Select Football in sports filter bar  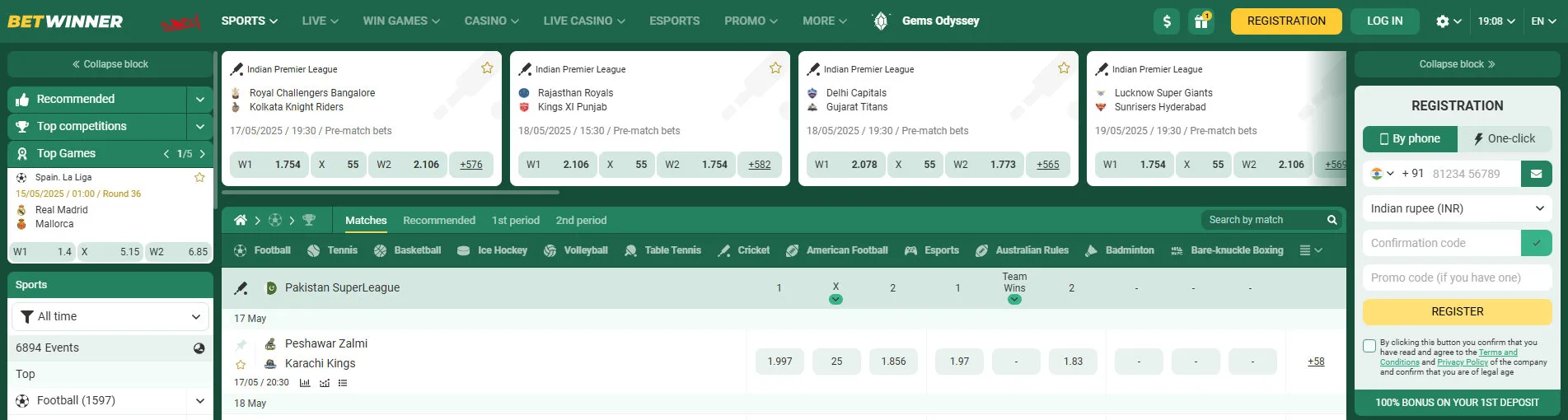[262, 250]
